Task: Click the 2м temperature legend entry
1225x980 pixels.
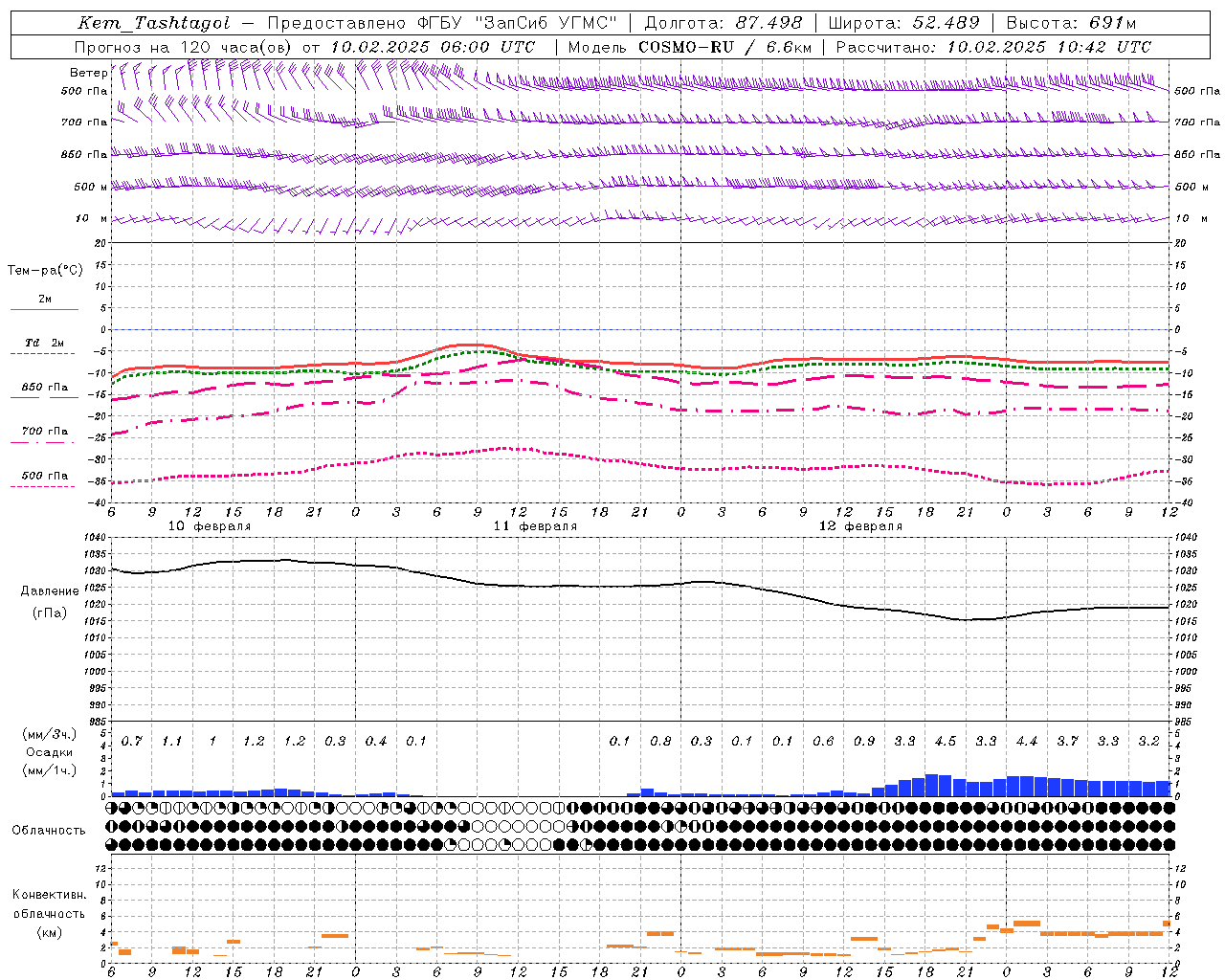Action: pyautogui.click(x=45, y=300)
